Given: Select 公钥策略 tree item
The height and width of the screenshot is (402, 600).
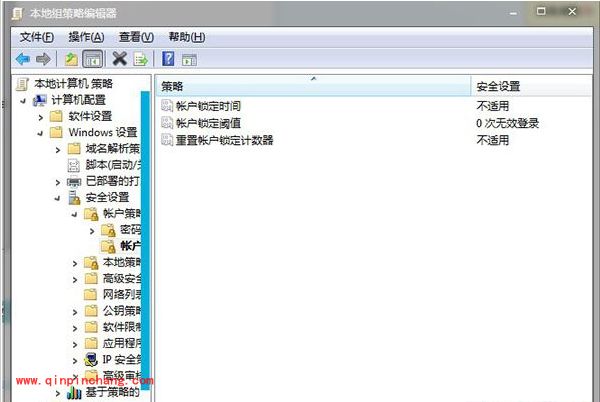Looking at the screenshot, I should tap(122, 311).
